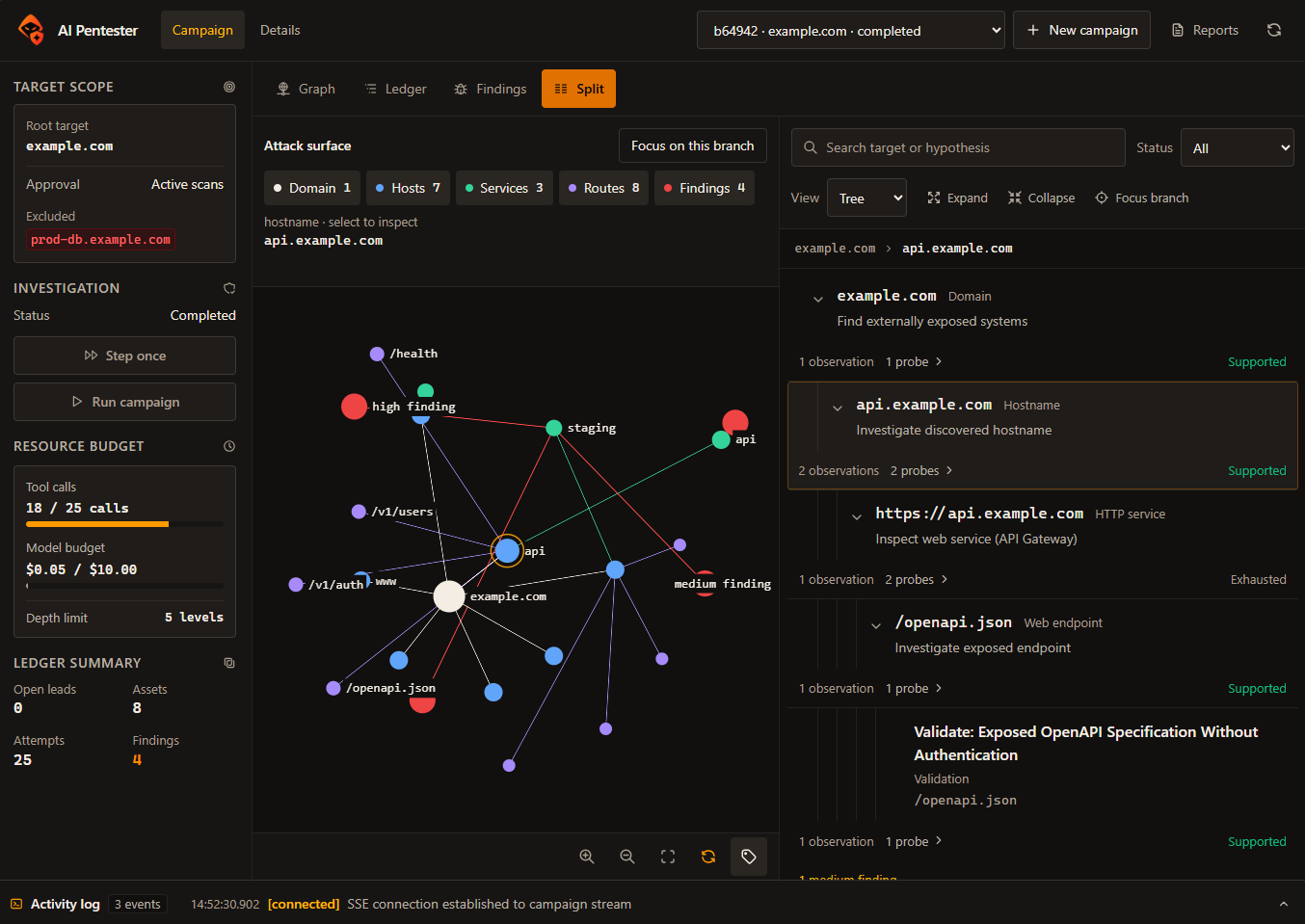This screenshot has height=924, width=1305.
Task: Select the /v1/users route node
Action: click(x=359, y=512)
